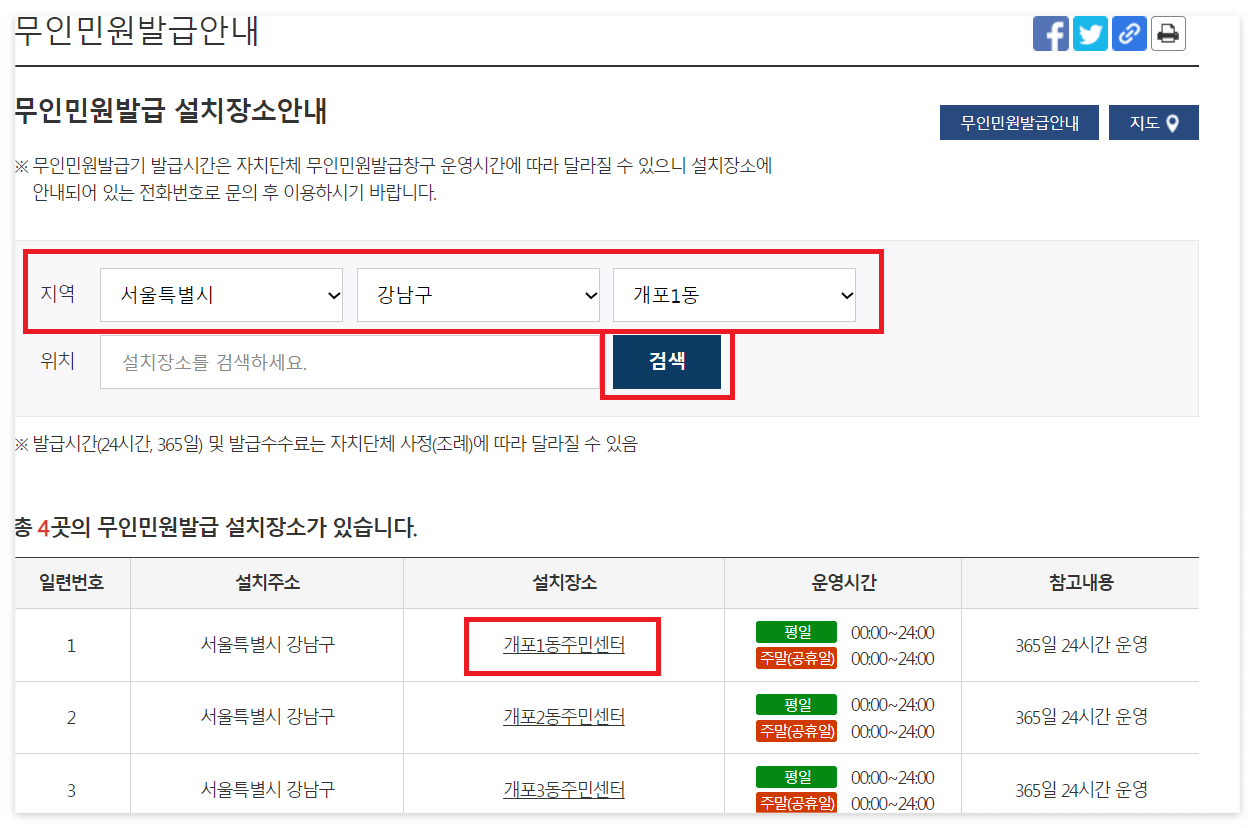Click the 무인민원발급안내 button
Screen dimensions: 1255x828
tap(1019, 122)
